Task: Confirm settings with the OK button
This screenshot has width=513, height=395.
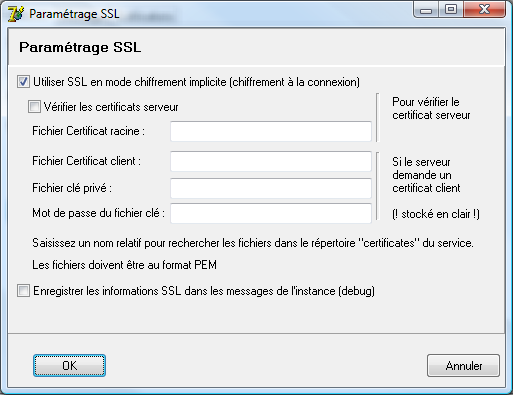Action: (x=69, y=366)
